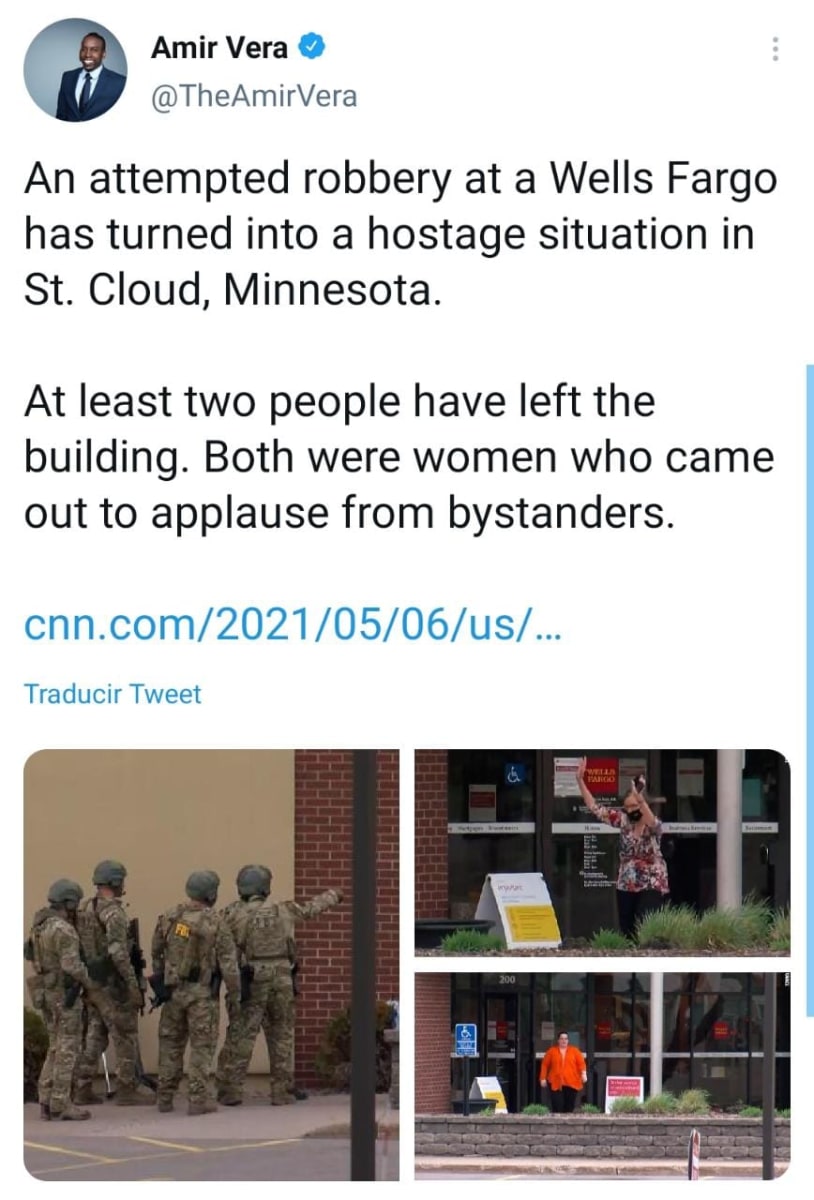The height and width of the screenshot is (1200, 814).
Task: Open the @TheAmirVera handle link
Action: tap(253, 96)
